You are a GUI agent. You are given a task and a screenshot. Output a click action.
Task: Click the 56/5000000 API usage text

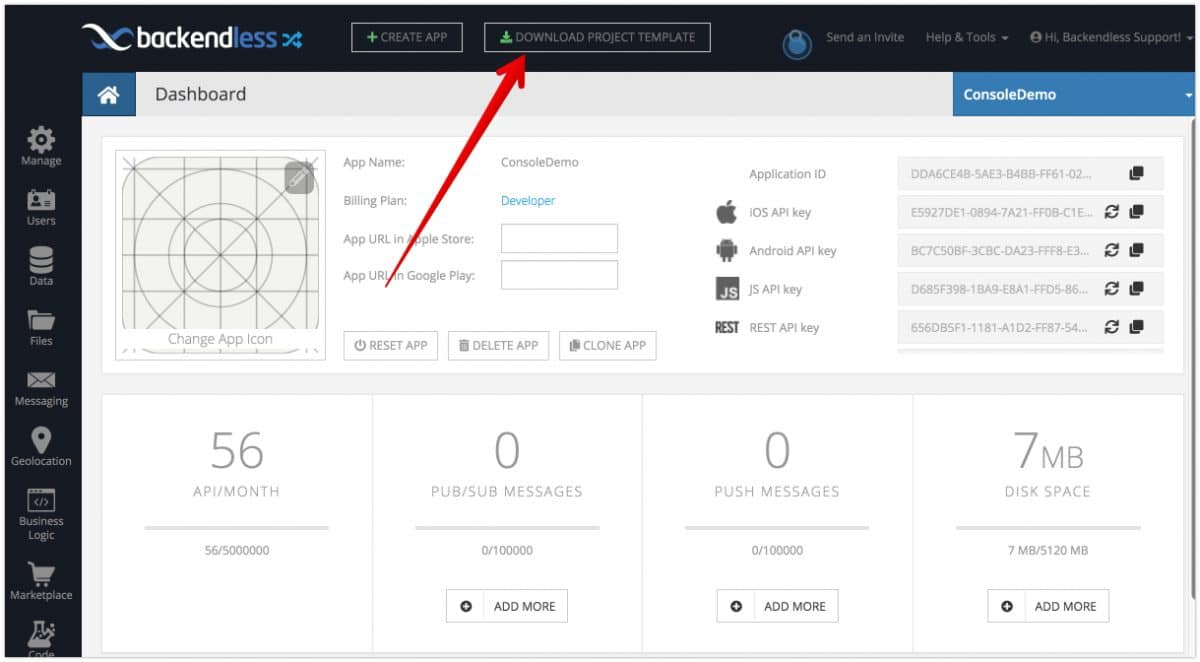click(x=237, y=550)
